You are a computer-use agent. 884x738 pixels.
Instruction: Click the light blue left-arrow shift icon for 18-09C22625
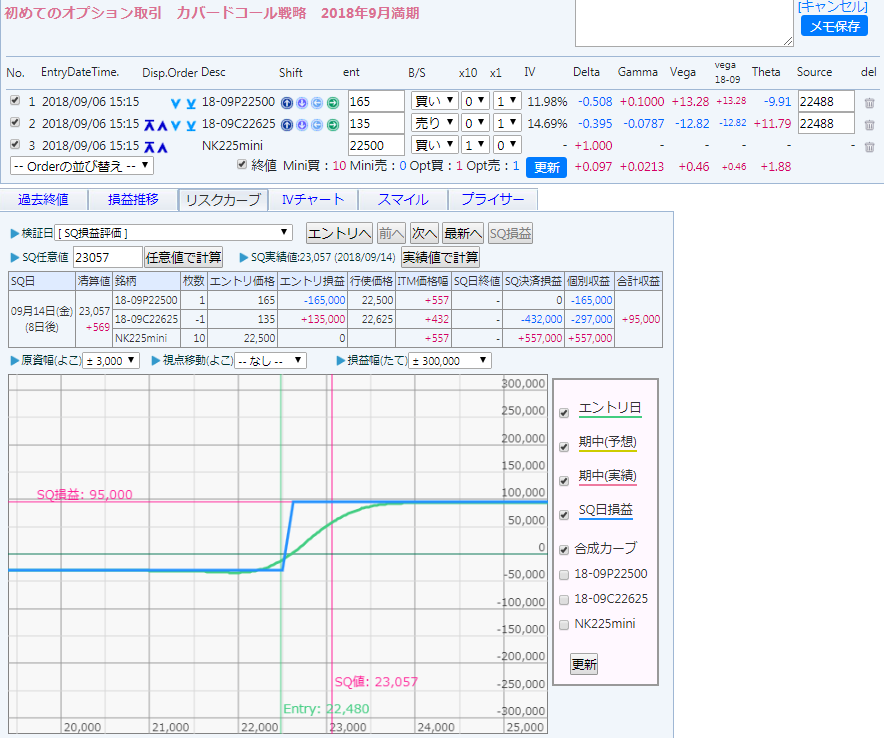click(317, 125)
